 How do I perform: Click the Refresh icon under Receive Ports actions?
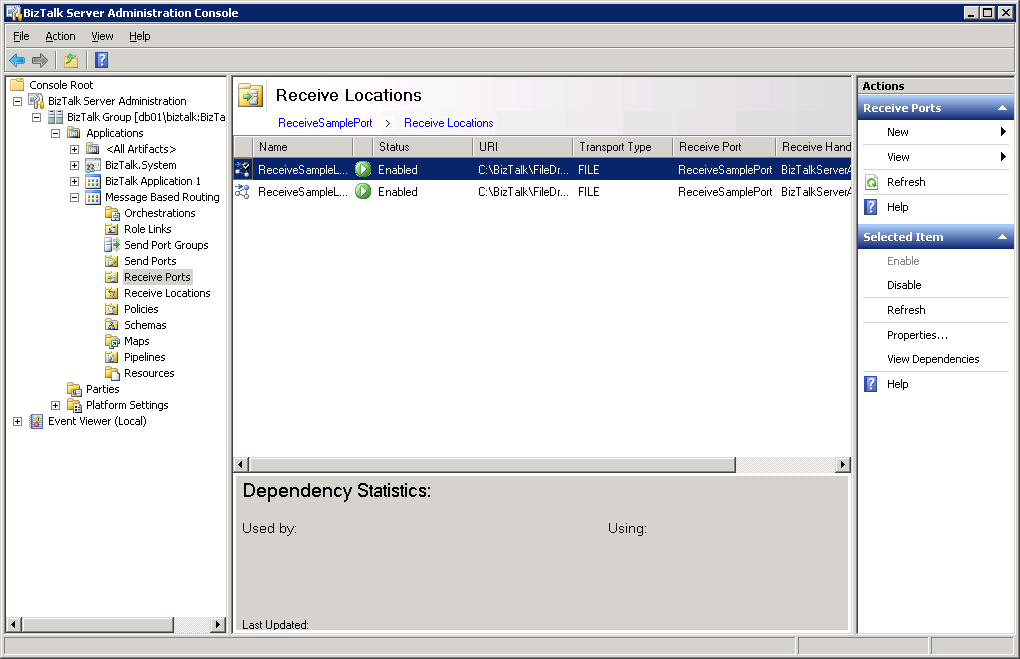(872, 182)
